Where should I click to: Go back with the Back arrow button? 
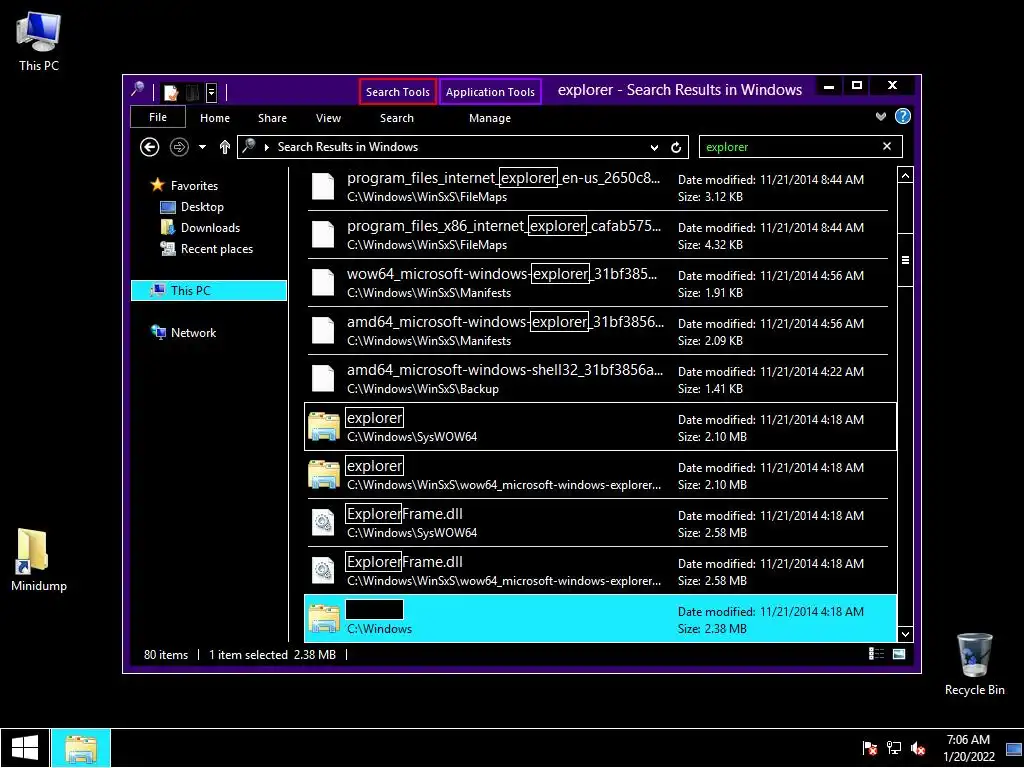tap(150, 147)
